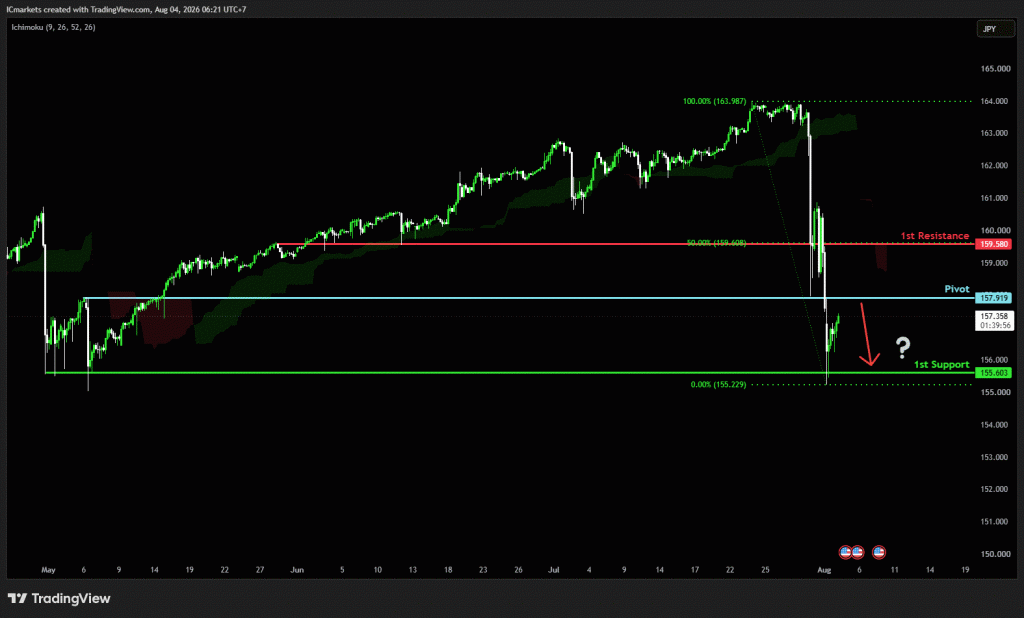Click the 0.00% (155.229) Fibonacci label
1024x618 pixels.
pyautogui.click(x=718, y=385)
